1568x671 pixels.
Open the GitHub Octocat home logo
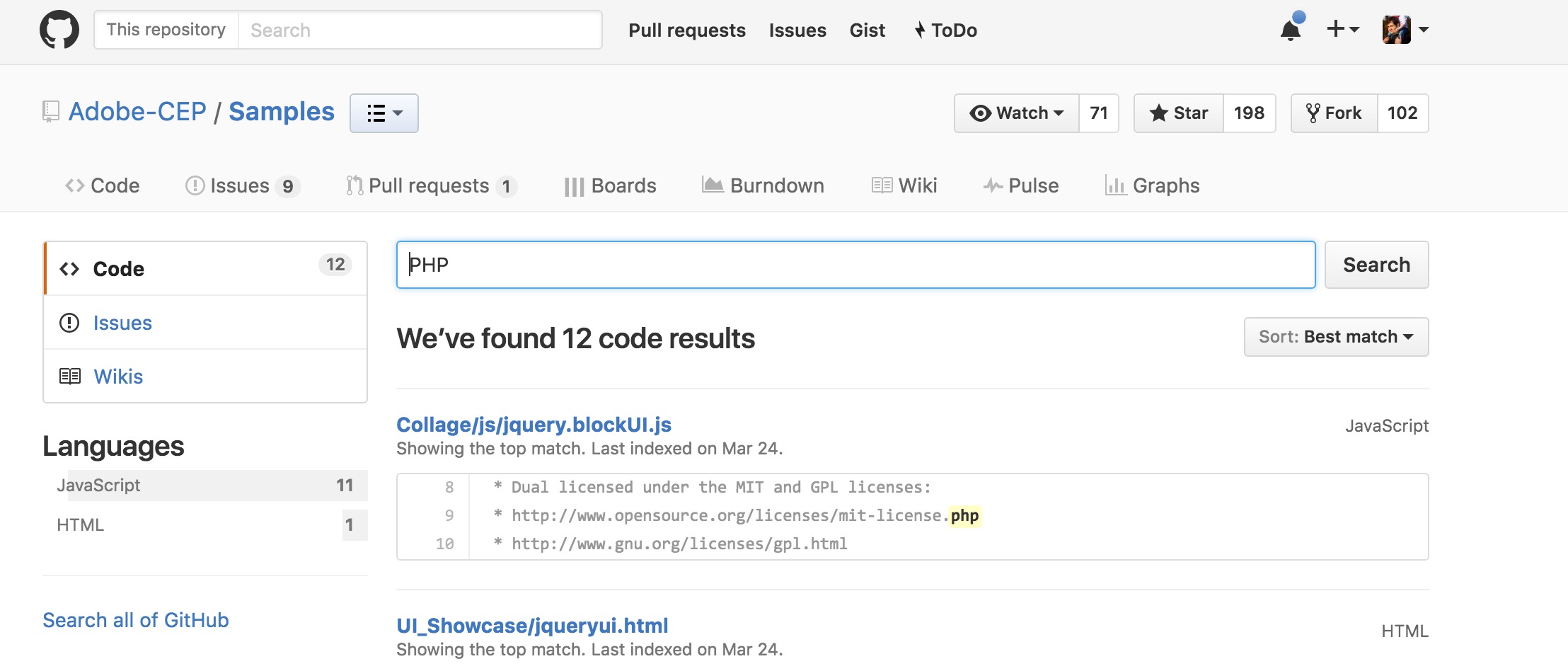[x=59, y=30]
